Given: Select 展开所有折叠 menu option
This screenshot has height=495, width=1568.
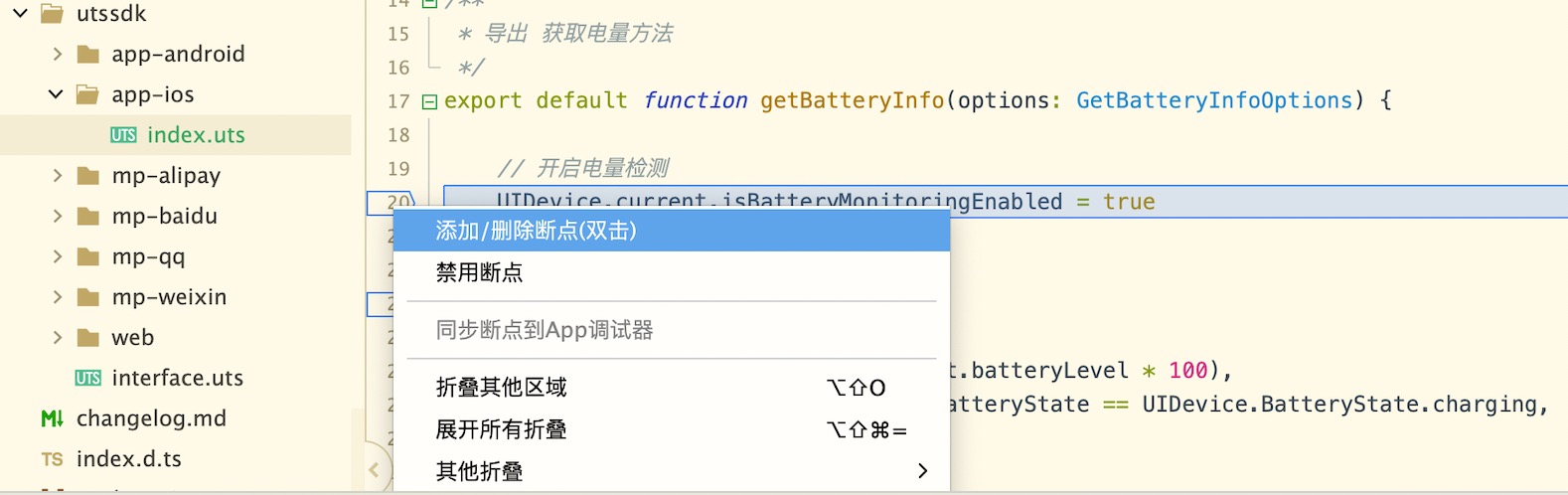Looking at the screenshot, I should click(501, 430).
